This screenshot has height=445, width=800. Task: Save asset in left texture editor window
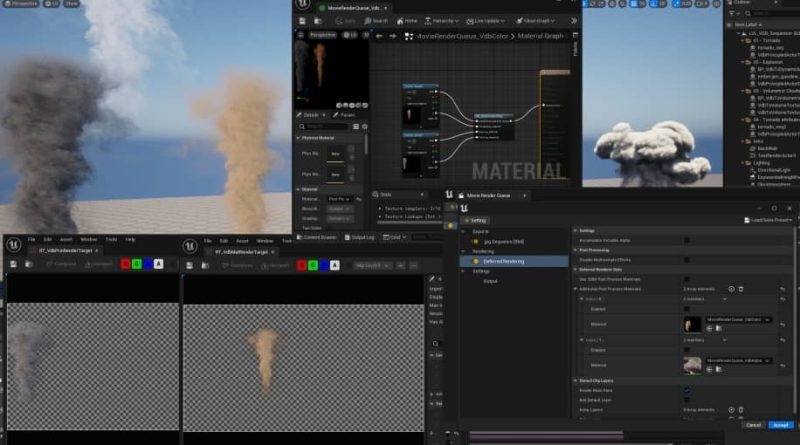[13, 264]
